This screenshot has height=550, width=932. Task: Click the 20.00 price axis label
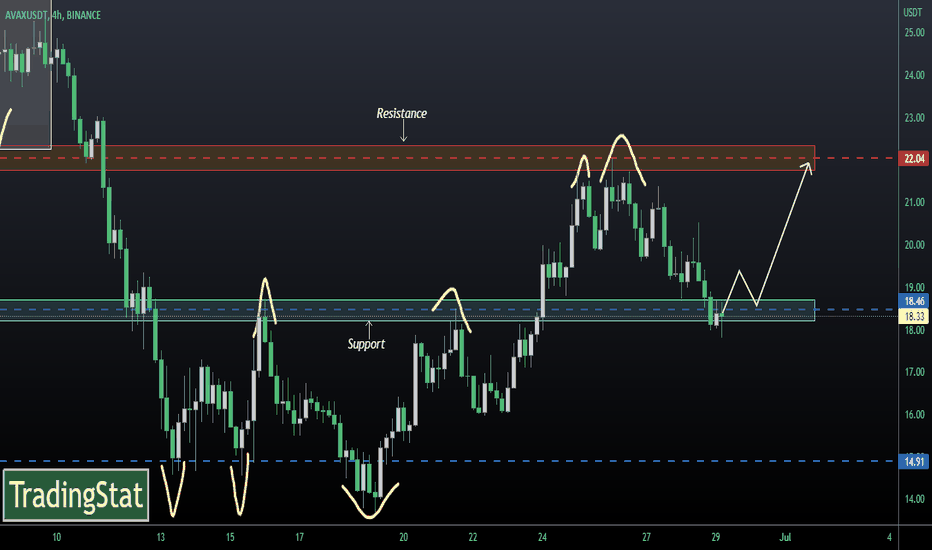coord(914,244)
